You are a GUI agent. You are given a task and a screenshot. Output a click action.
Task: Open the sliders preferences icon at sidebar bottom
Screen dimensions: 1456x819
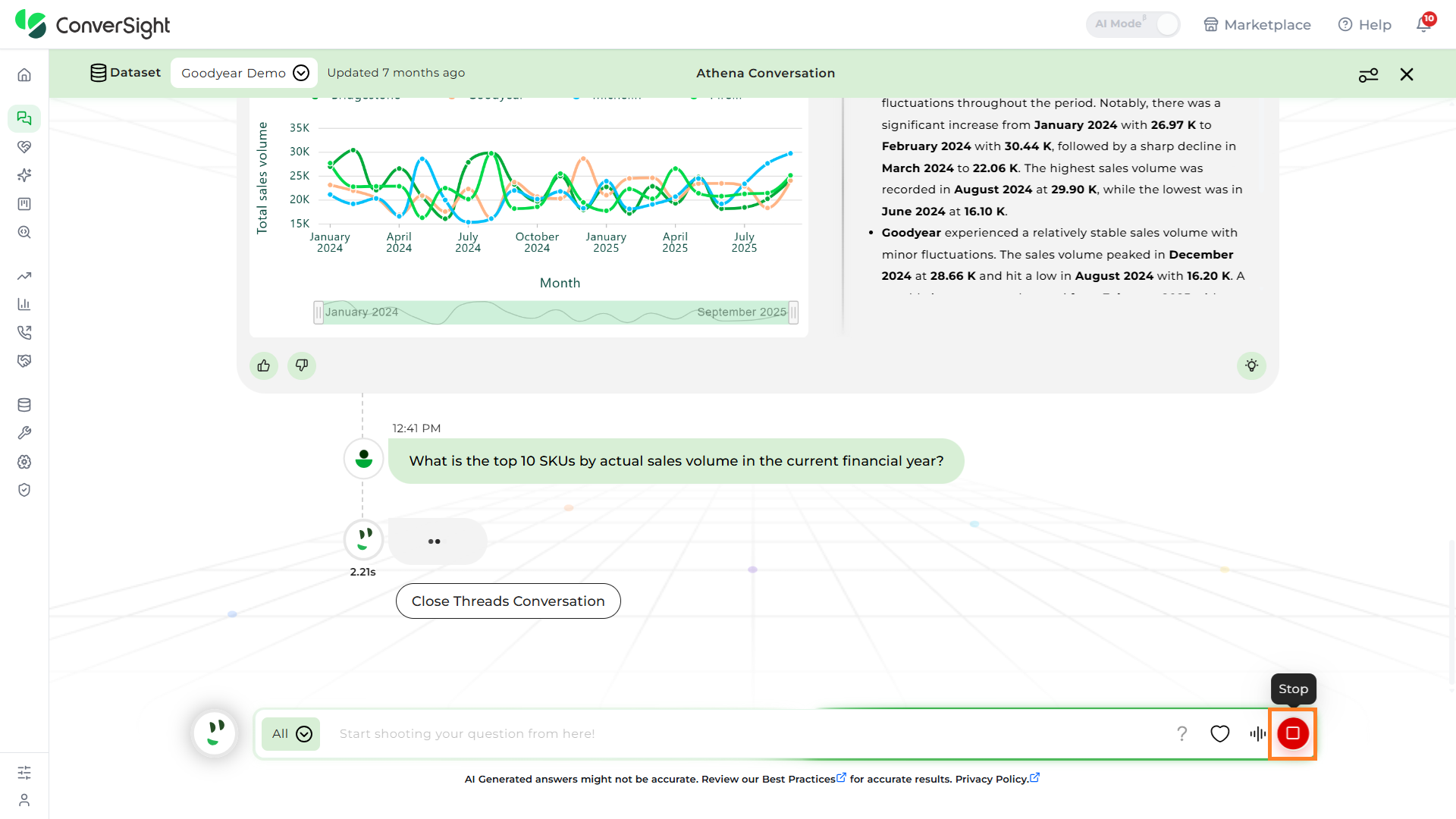[24, 773]
